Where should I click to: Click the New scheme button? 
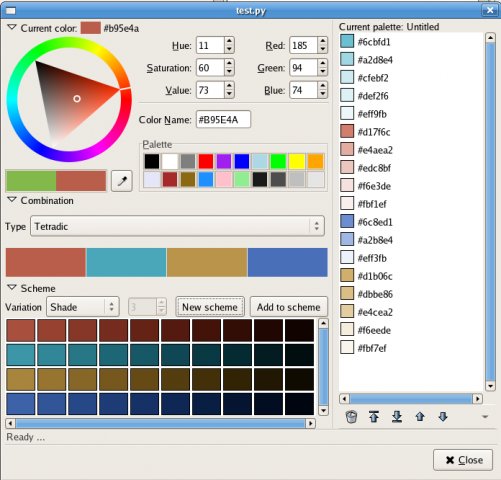(210, 307)
